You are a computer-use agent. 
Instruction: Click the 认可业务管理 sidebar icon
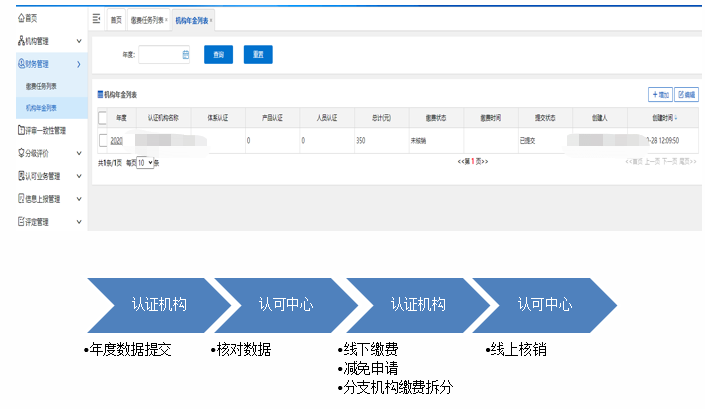click(x=21, y=176)
